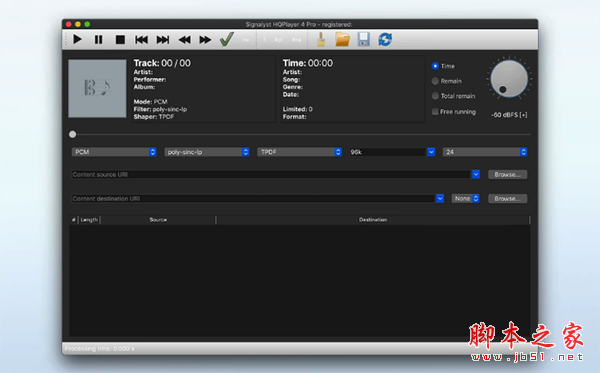Open the 24 bit depth dropdown
Image resolution: width=600 pixels, height=373 pixels.
(x=485, y=152)
